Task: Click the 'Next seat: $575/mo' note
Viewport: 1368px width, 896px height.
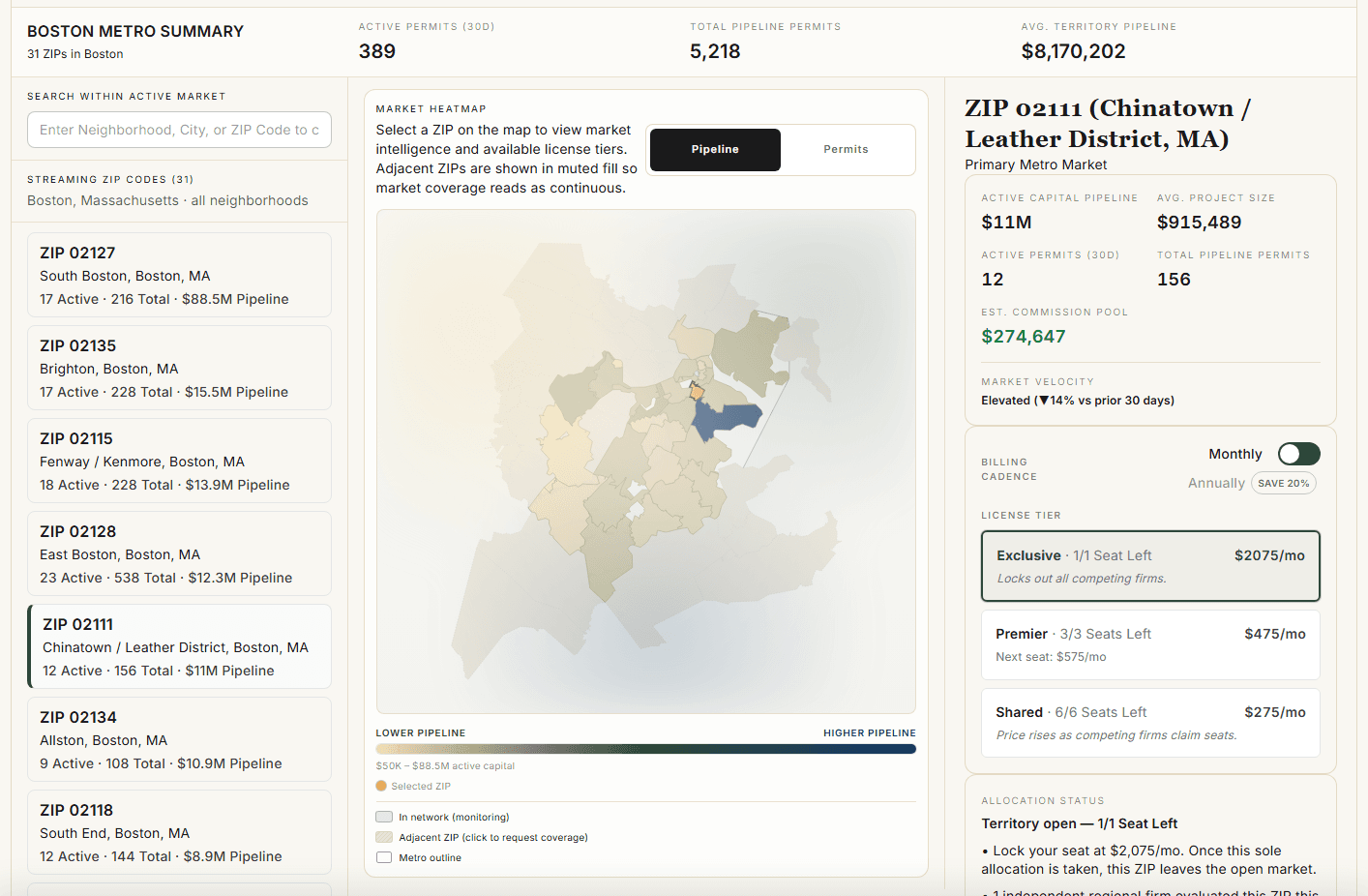Action: (1051, 657)
